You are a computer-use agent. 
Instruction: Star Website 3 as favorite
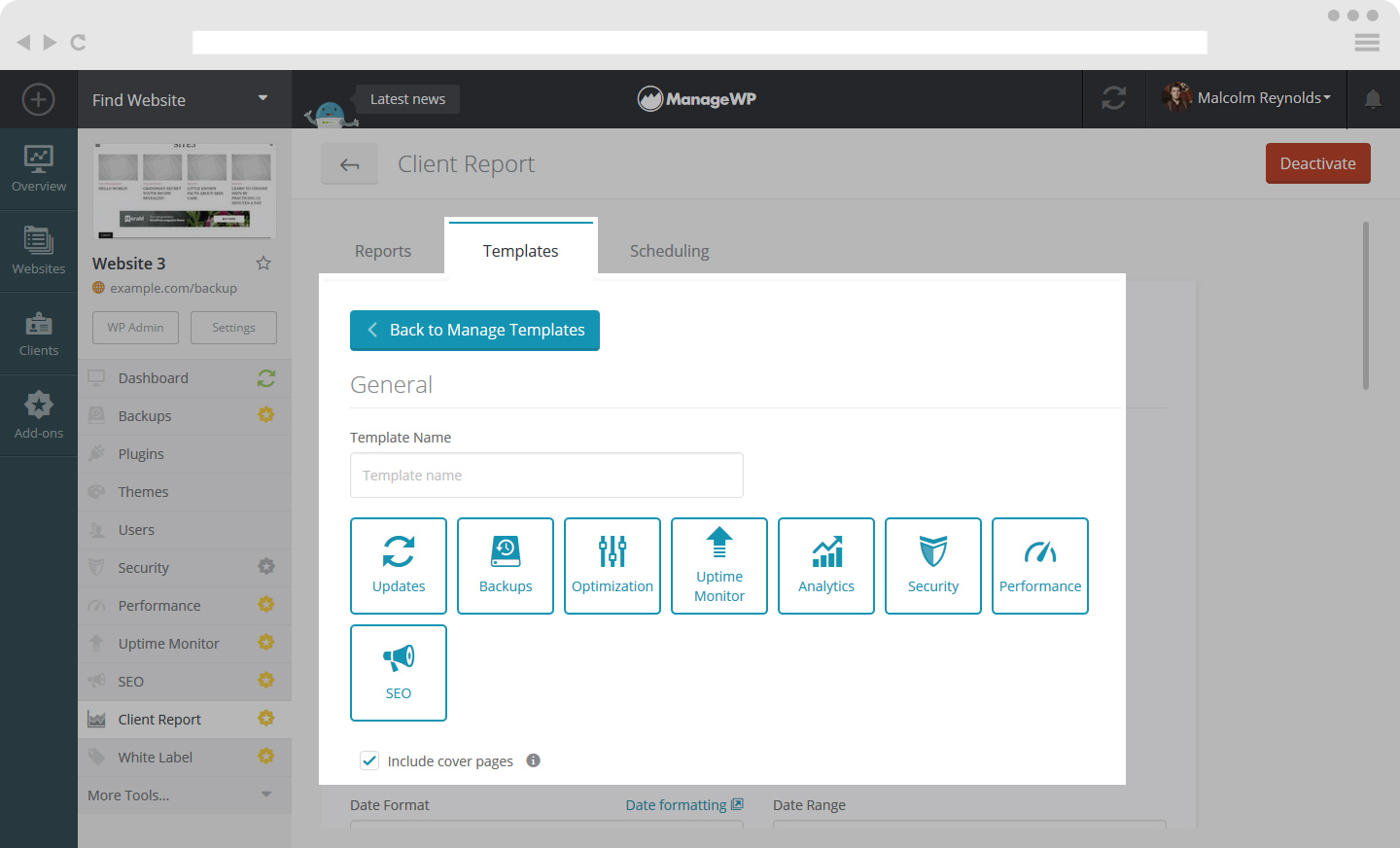pos(263,263)
